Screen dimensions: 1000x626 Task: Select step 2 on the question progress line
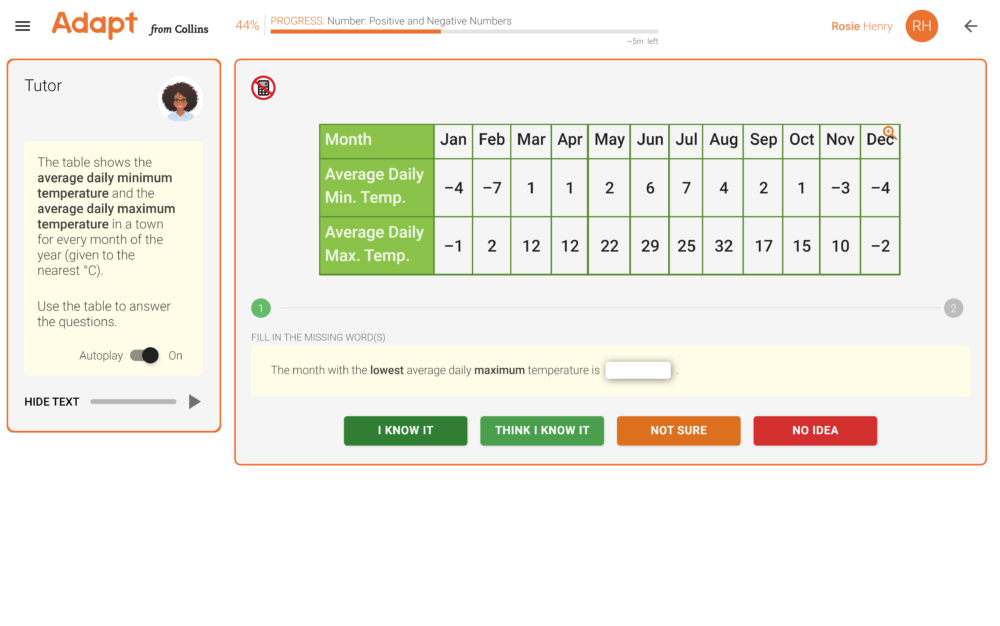(953, 308)
